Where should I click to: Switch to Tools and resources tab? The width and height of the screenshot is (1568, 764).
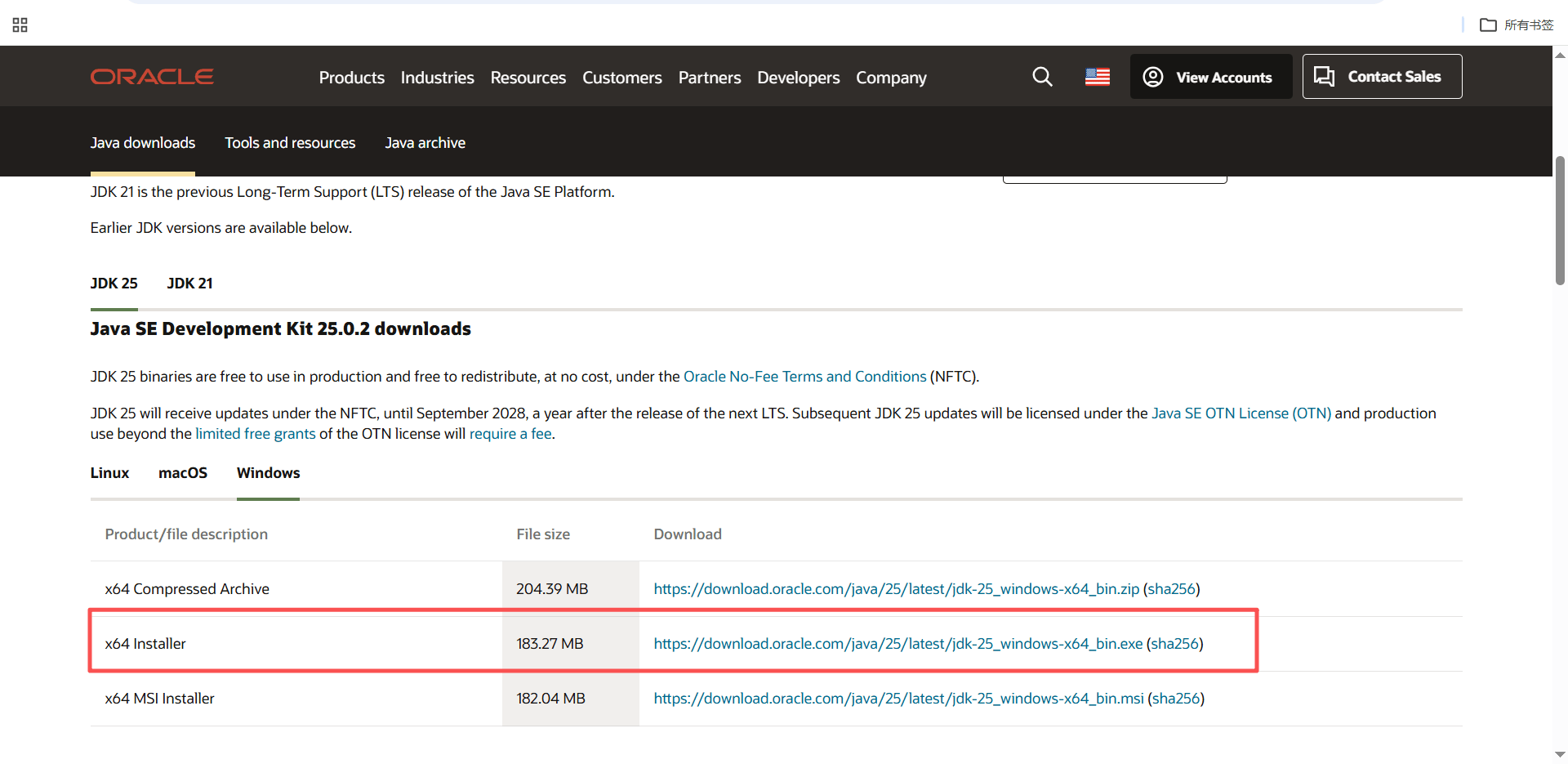pos(291,143)
